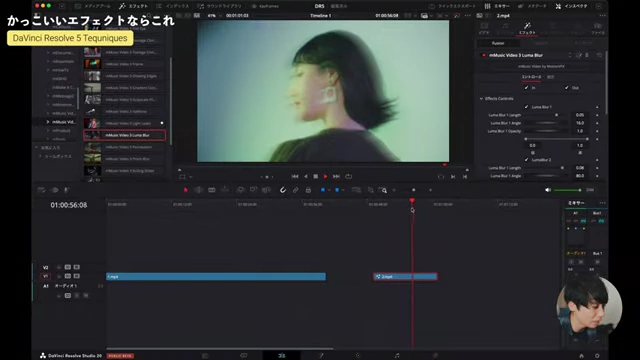640x360 pixels.
Task: Expand the ツールボックス (Toolbox) item
Action: coord(40,156)
